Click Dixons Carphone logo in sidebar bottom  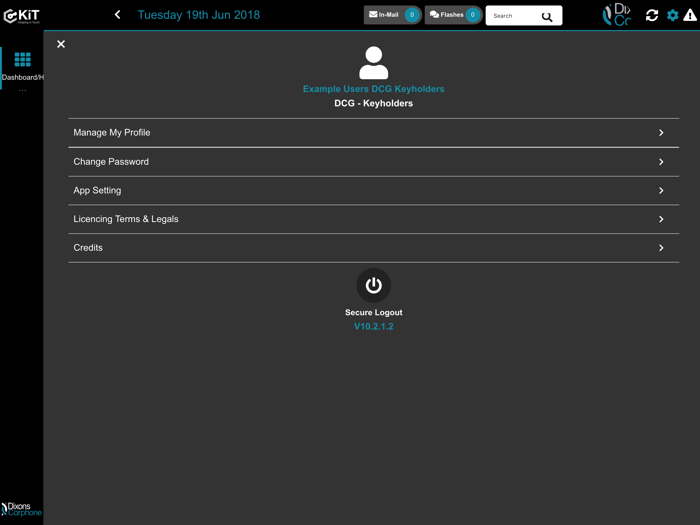21,509
